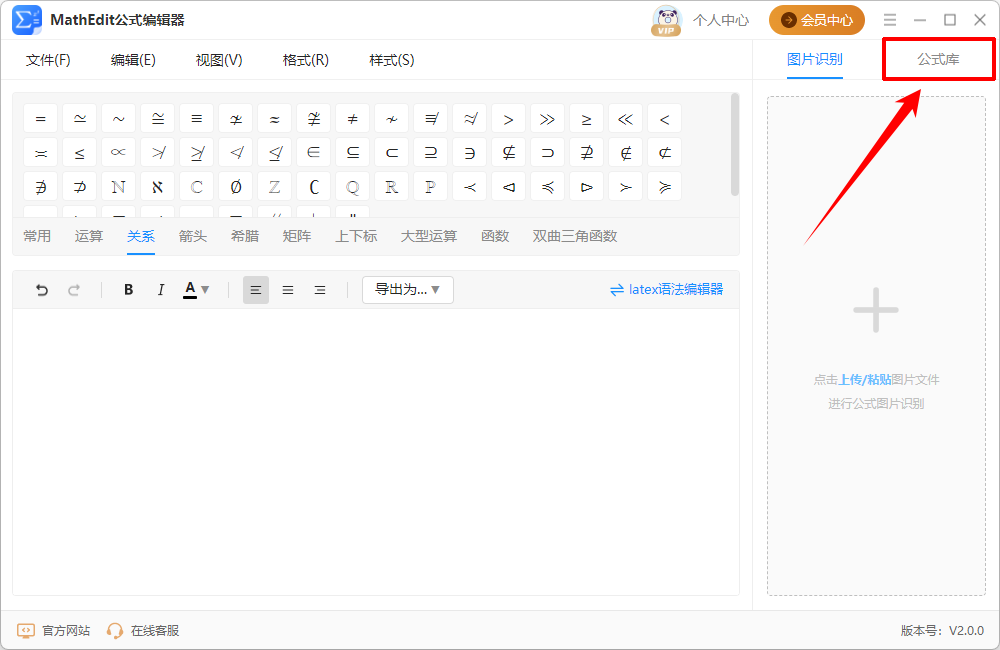
Task: Insert the single less-than (<) symbol
Action: point(664,119)
